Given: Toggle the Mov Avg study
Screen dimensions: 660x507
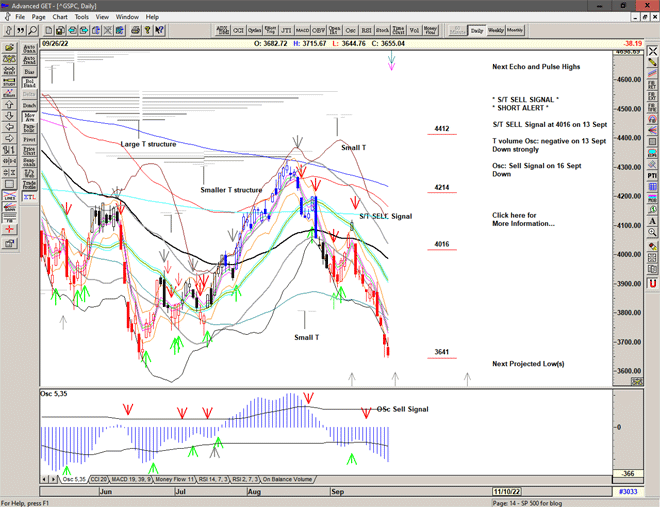Looking at the screenshot, I should click(x=29, y=118).
